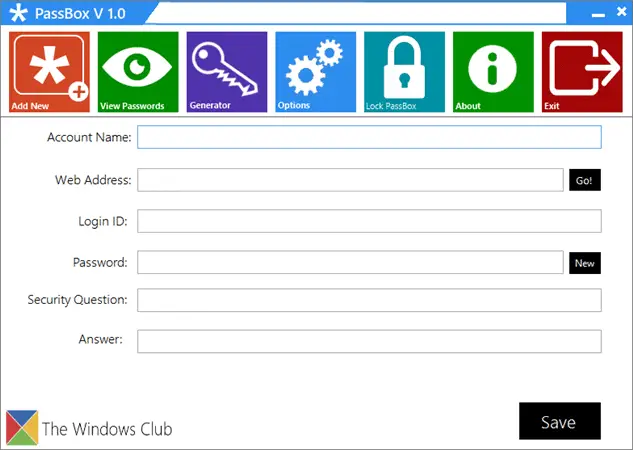Save the new account entry

pyautogui.click(x=560, y=421)
